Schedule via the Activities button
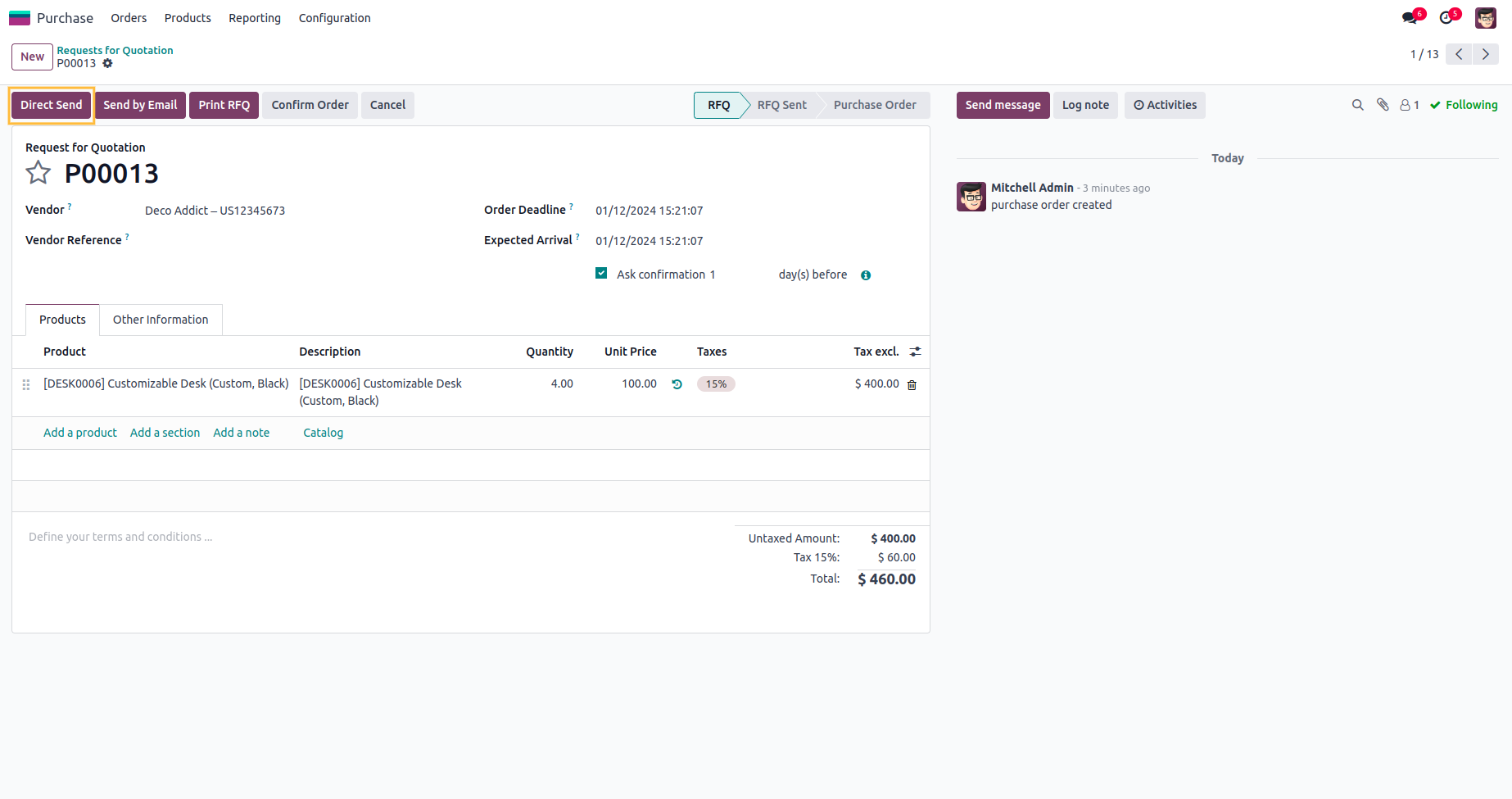1512x799 pixels. pos(1165,105)
